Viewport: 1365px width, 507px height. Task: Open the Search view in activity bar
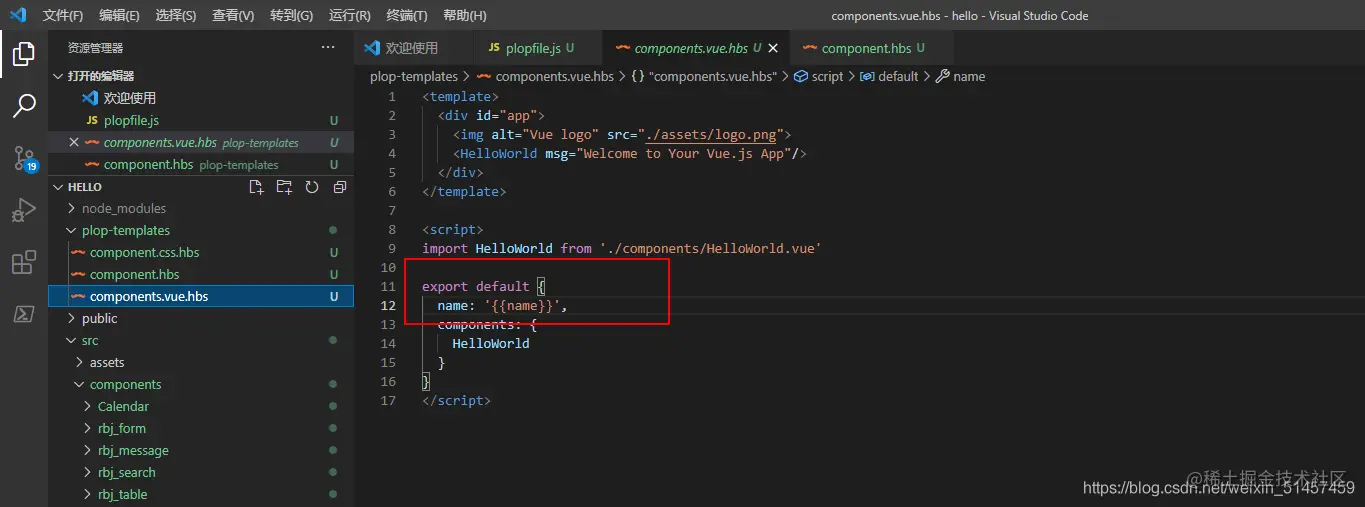coord(24,106)
